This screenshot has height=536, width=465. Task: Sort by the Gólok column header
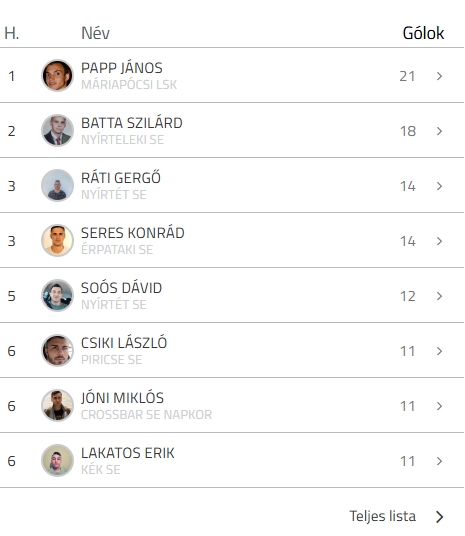(423, 33)
